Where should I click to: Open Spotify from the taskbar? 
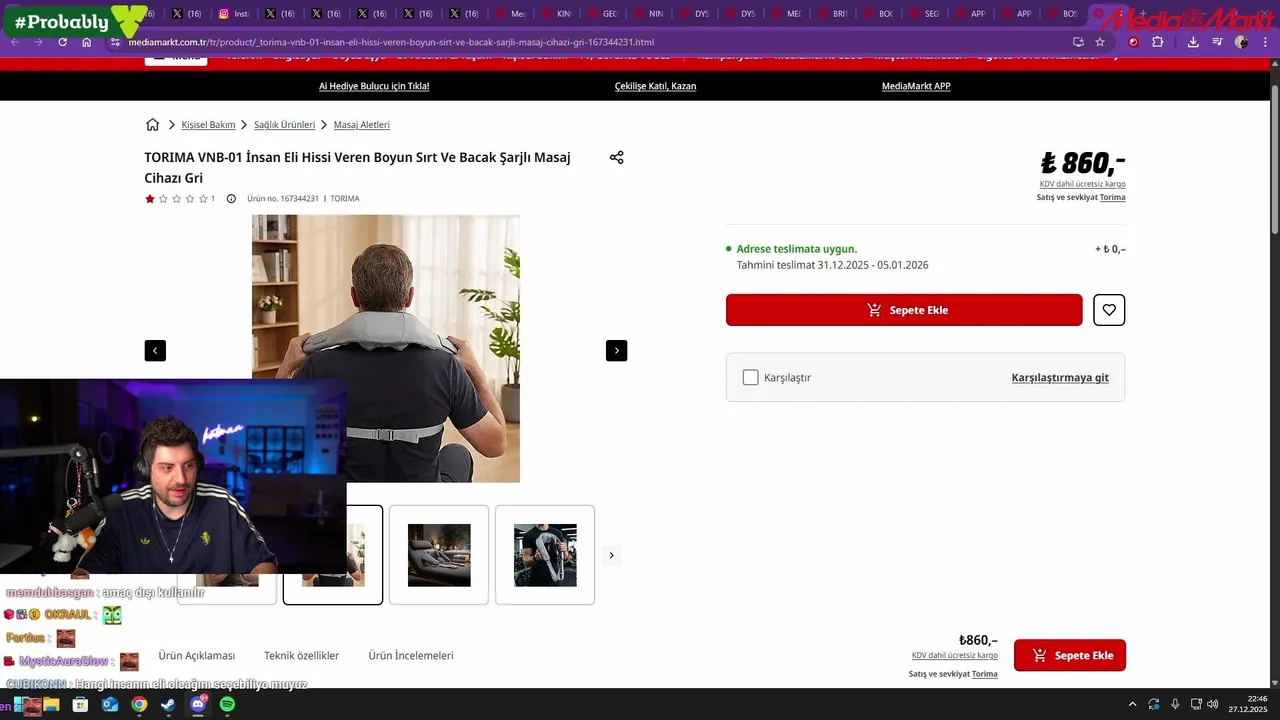click(x=227, y=705)
